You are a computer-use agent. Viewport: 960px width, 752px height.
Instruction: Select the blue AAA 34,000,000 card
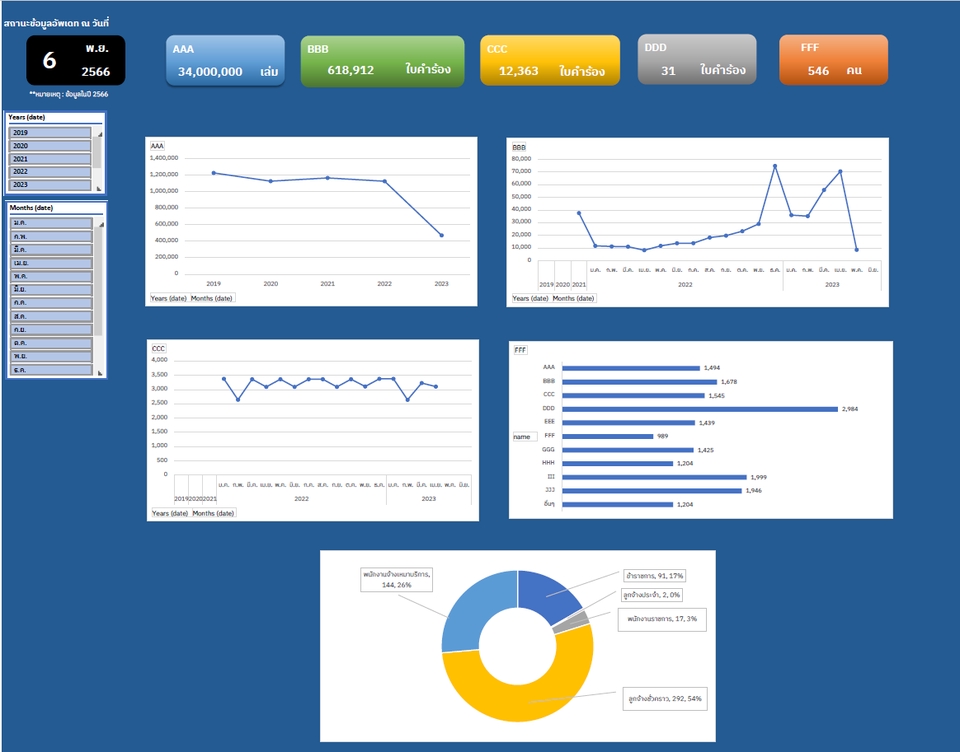225,61
